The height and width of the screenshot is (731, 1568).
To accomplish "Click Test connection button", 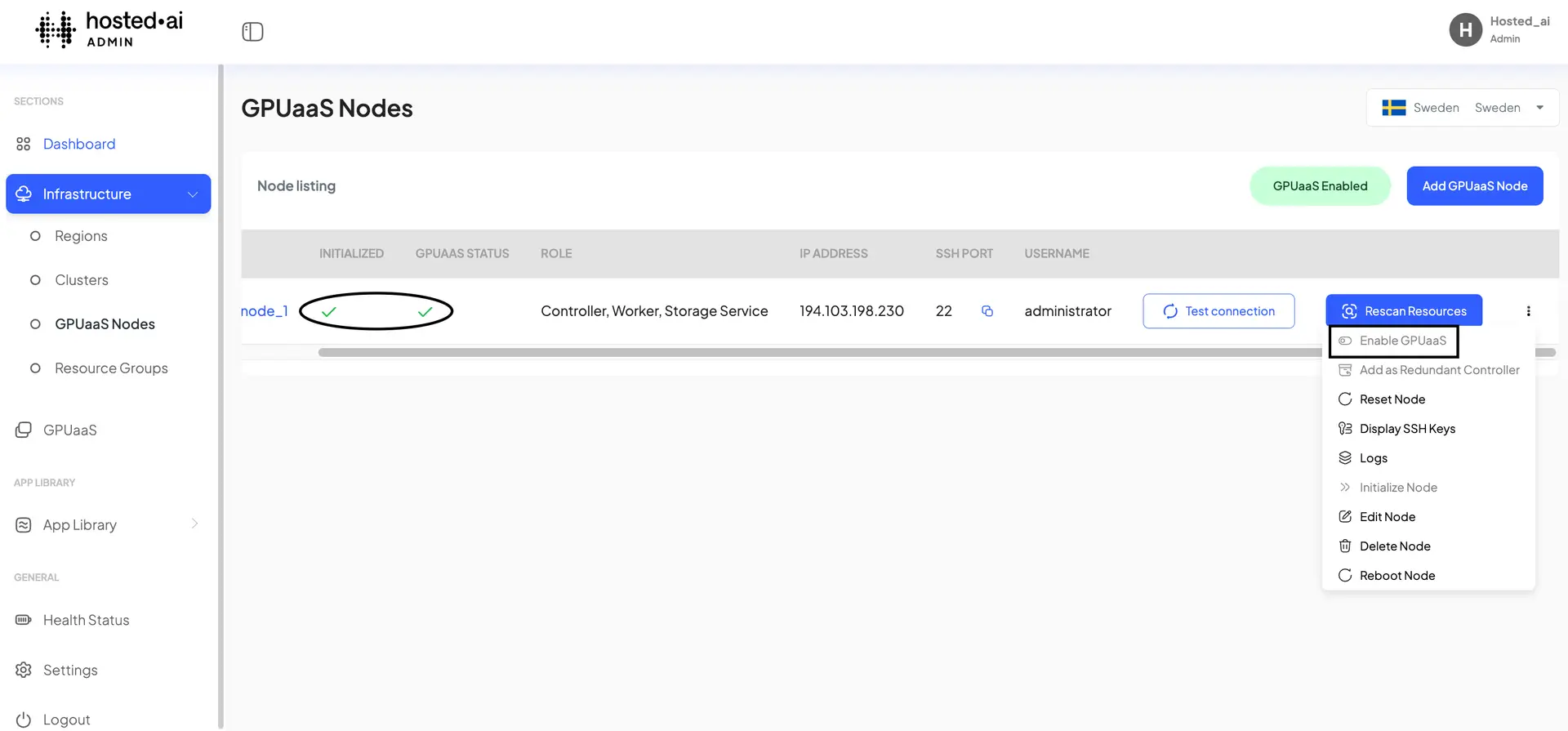I will tap(1218, 311).
